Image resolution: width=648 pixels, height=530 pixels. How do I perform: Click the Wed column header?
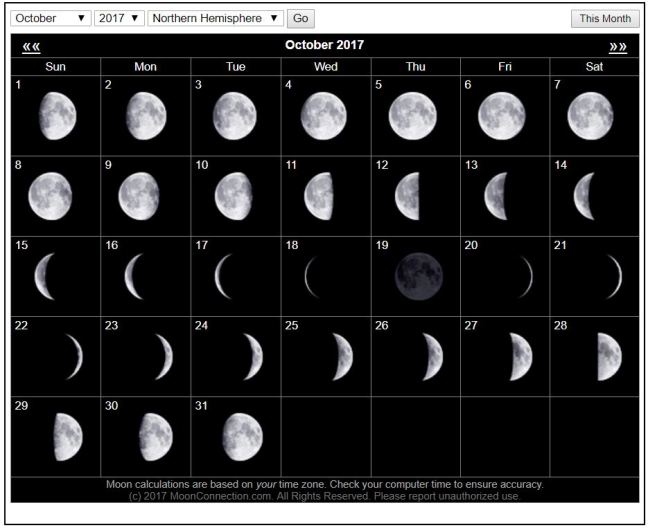tap(325, 66)
